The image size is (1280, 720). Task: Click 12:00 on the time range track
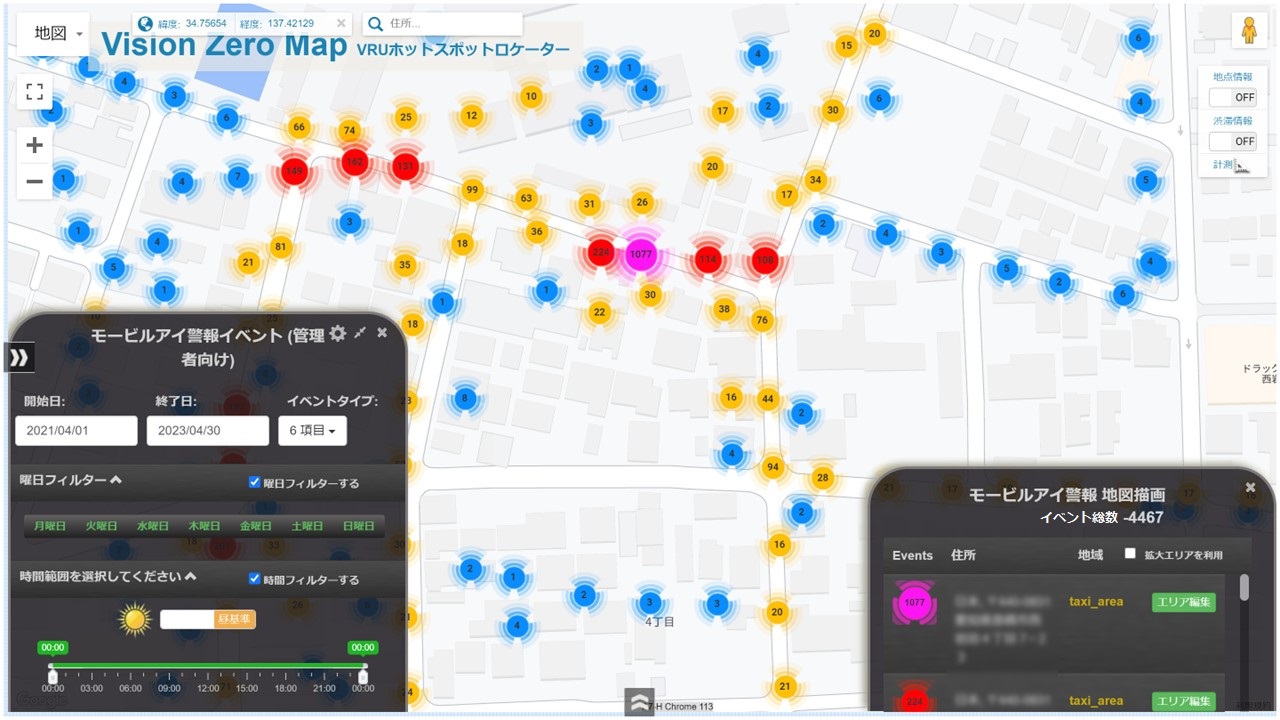pyautogui.click(x=208, y=666)
